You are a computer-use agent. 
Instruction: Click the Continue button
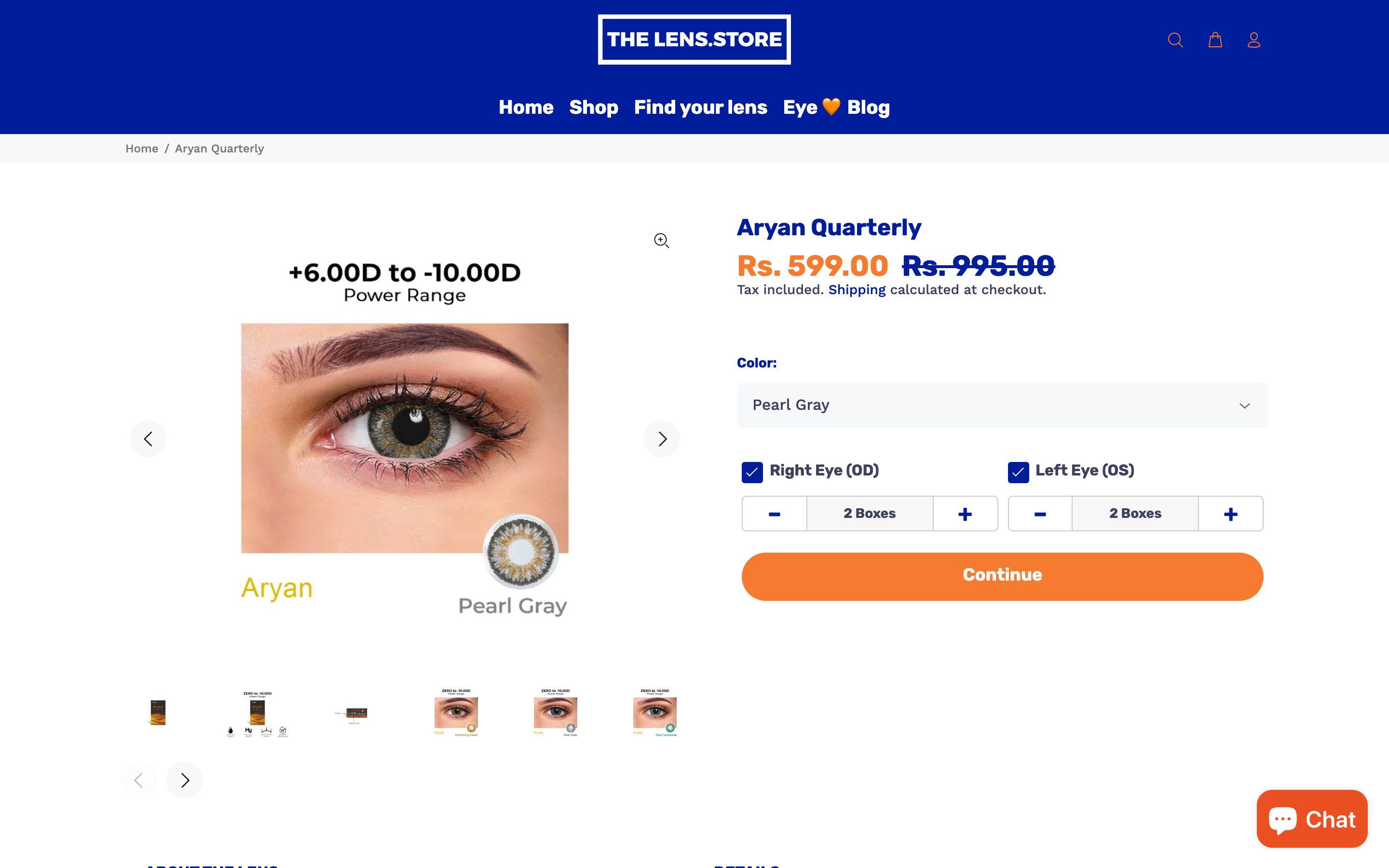point(1002,575)
